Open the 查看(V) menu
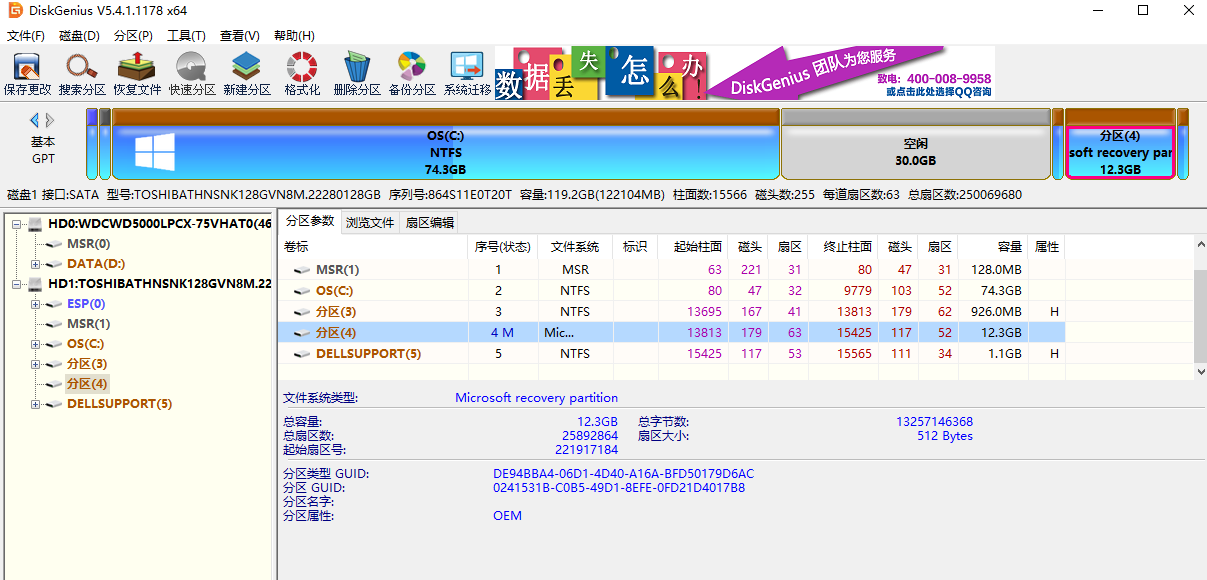1207x580 pixels. [240, 35]
